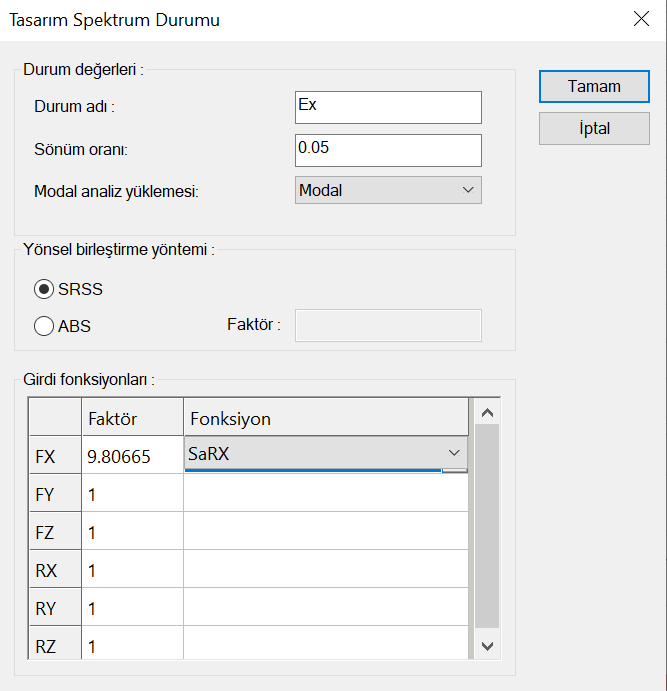Edit the Sönüm oranı value field
This screenshot has width=667, height=691.
(388, 149)
